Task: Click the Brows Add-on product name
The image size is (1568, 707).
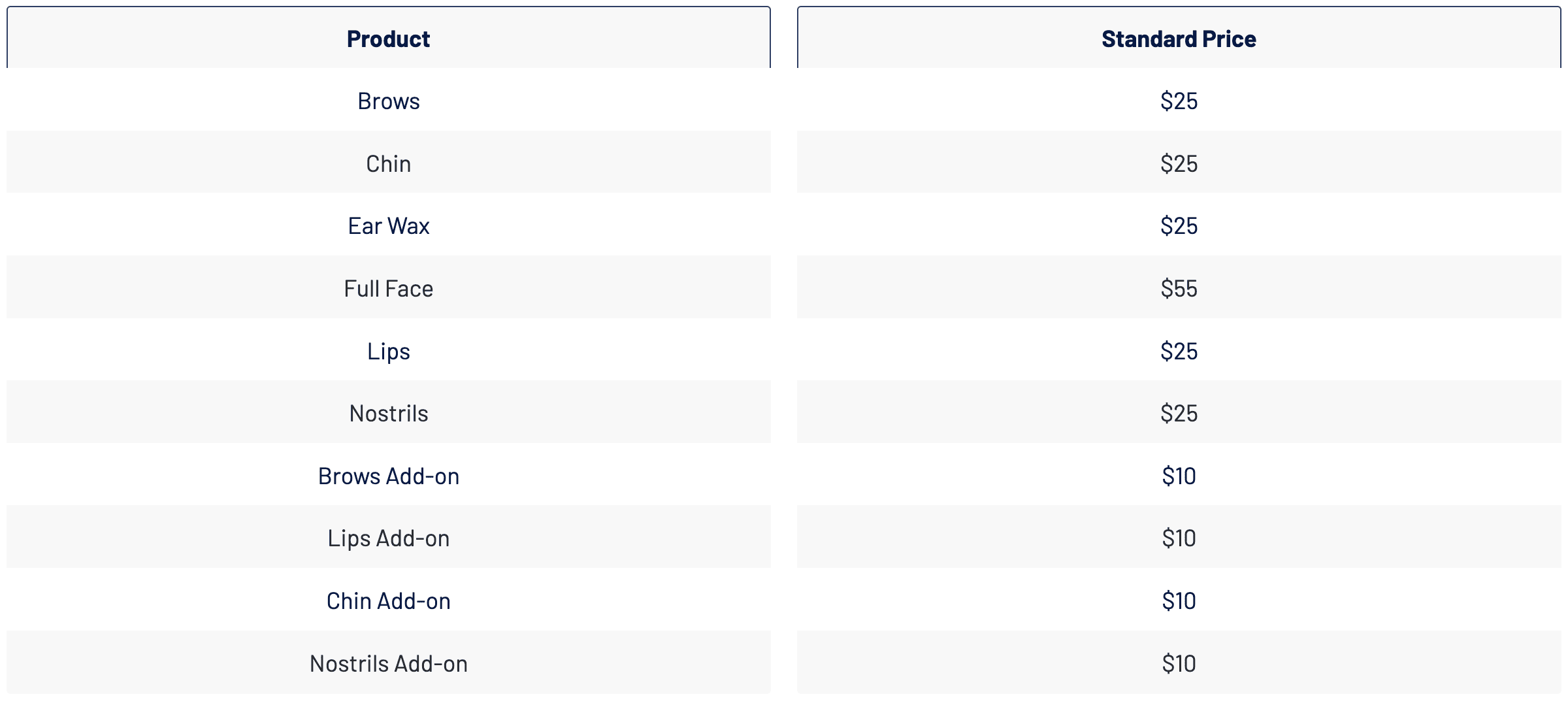Action: coord(389,476)
